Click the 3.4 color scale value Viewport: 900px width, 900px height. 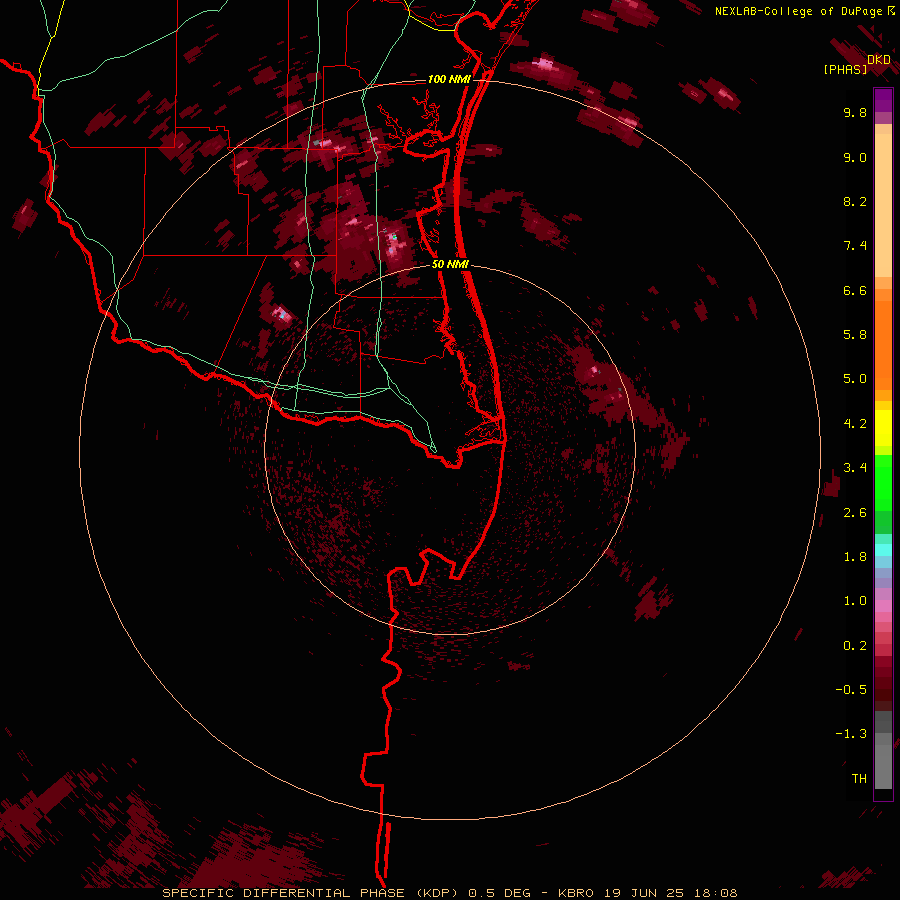(x=855, y=468)
